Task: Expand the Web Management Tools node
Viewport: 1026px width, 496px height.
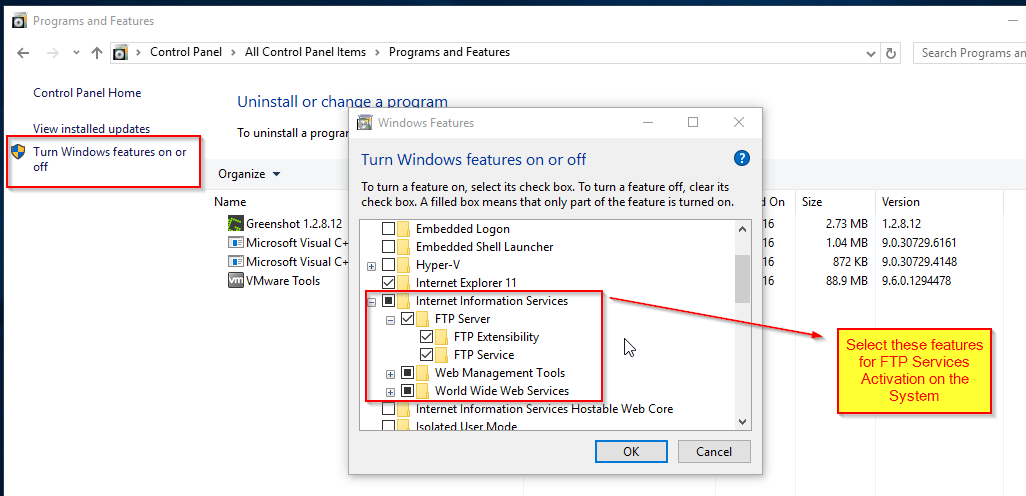Action: coord(391,374)
